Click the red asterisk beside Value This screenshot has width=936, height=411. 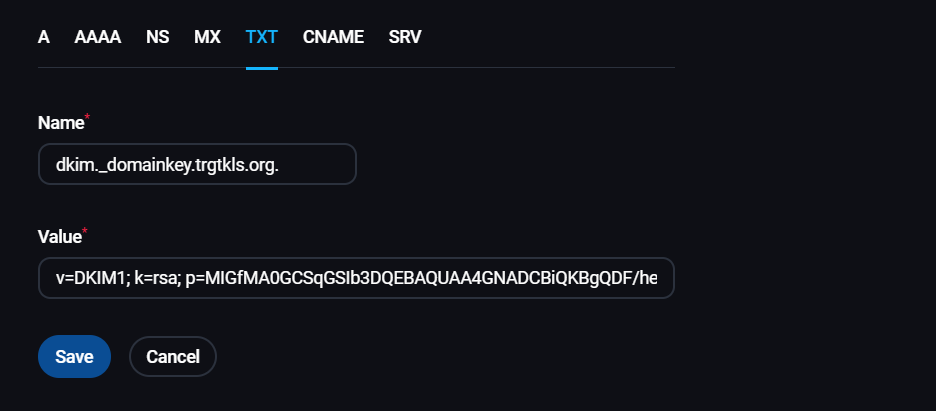[85, 233]
